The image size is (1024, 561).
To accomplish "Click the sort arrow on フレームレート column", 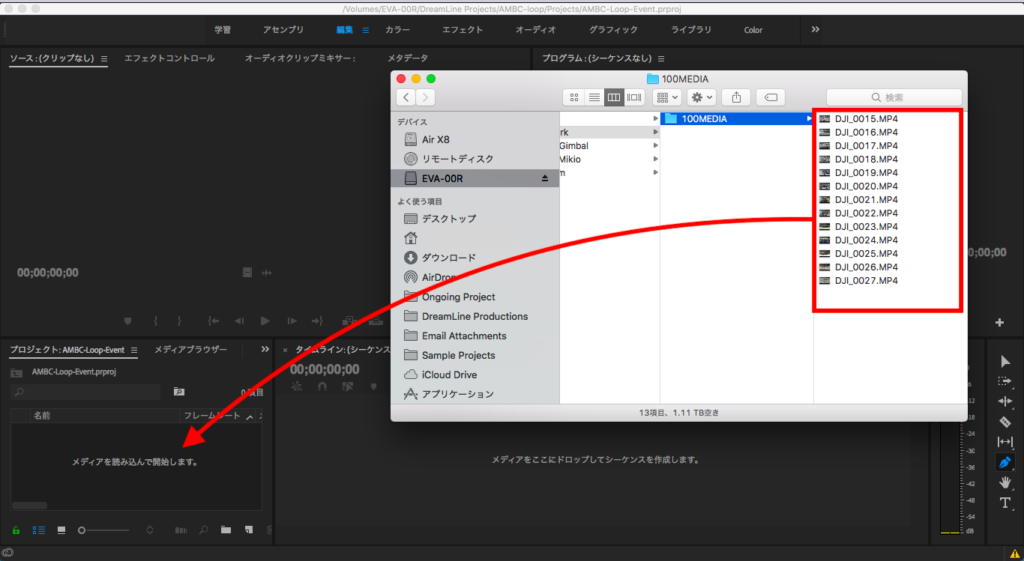I will pyautogui.click(x=249, y=416).
